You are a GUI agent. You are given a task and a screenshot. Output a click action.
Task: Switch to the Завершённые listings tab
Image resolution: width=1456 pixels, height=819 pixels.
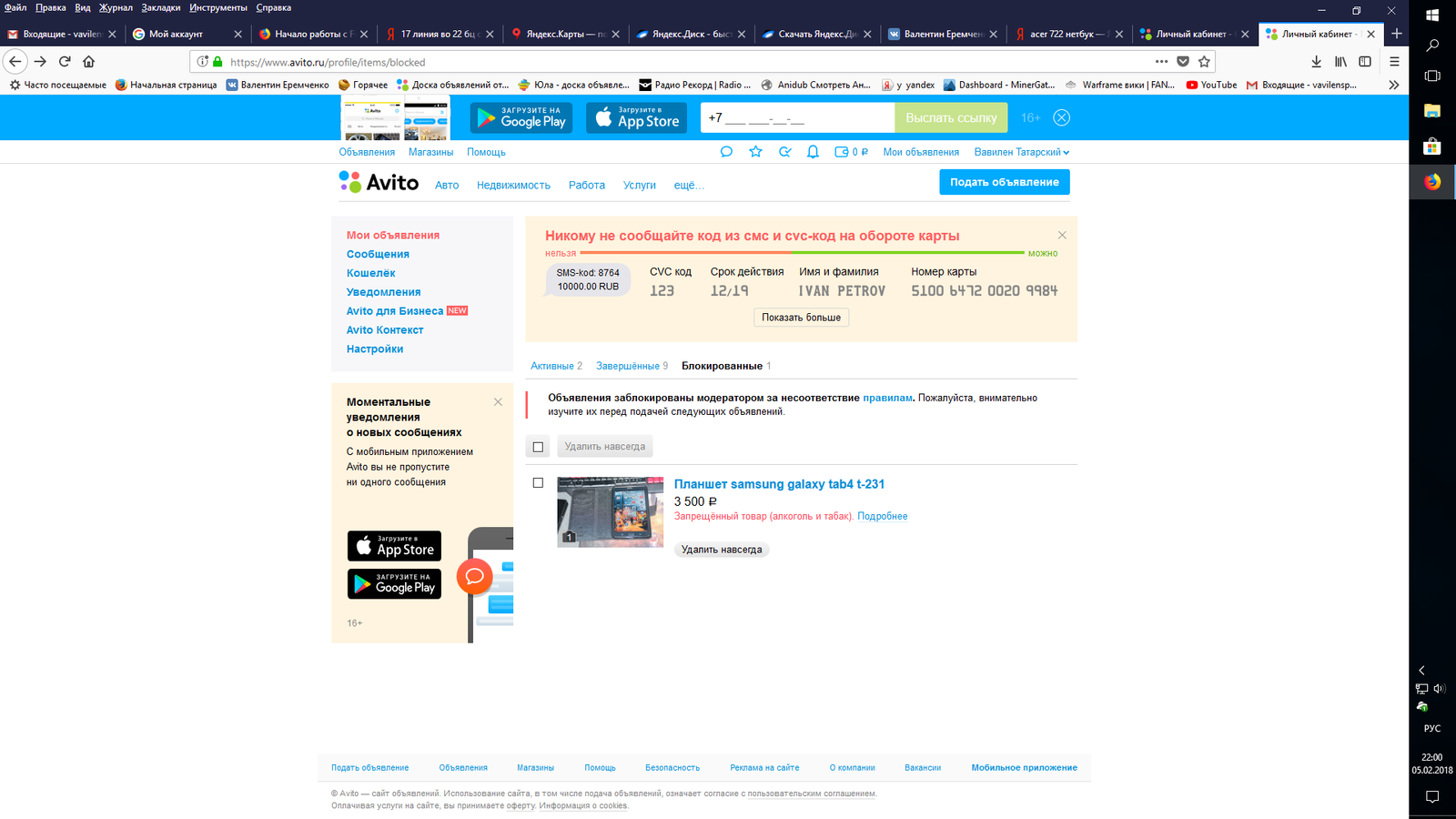click(632, 366)
